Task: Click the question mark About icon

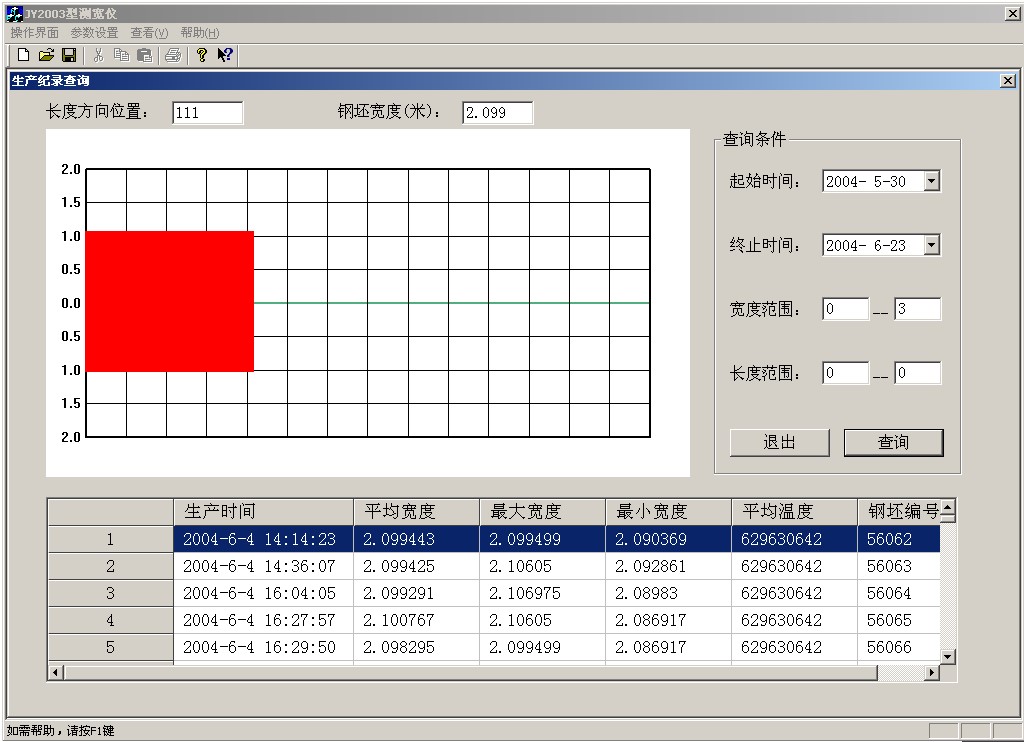Action: pyautogui.click(x=202, y=55)
